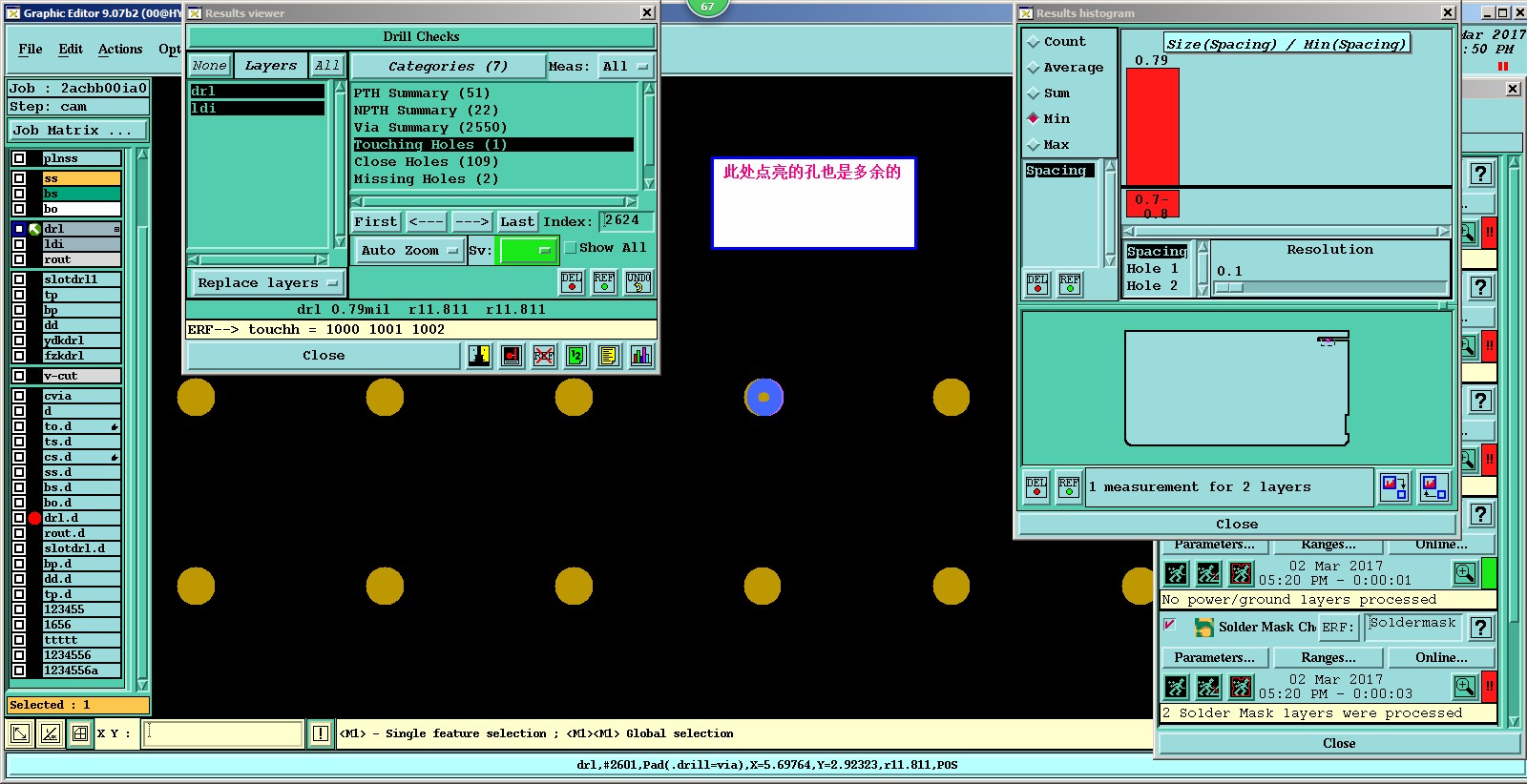Open the File menu
The width and height of the screenshot is (1527, 784).
tap(31, 50)
